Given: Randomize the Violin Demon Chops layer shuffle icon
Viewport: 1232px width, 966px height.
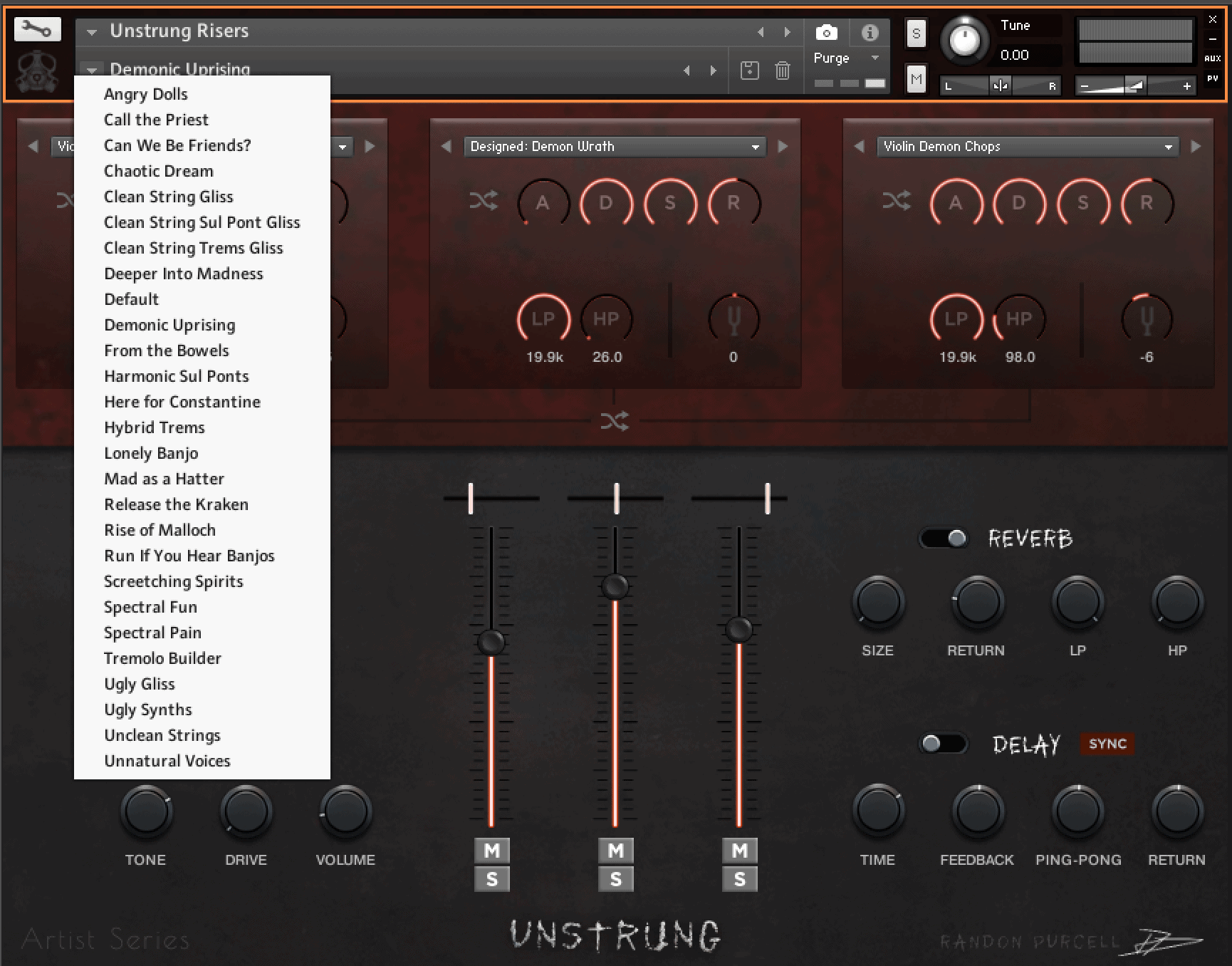Looking at the screenshot, I should pyautogui.click(x=897, y=201).
